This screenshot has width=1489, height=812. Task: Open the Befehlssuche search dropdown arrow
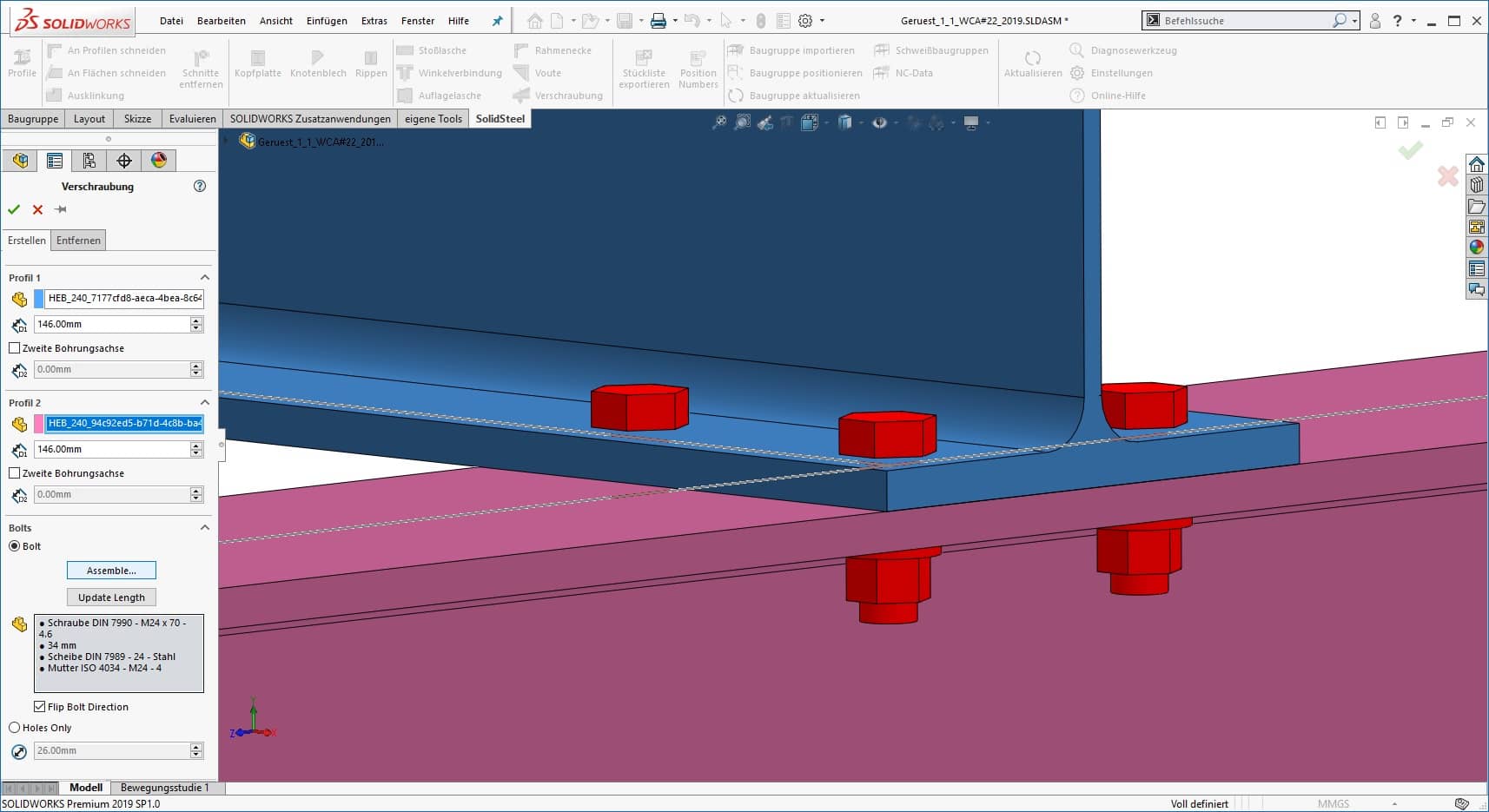pos(1354,21)
